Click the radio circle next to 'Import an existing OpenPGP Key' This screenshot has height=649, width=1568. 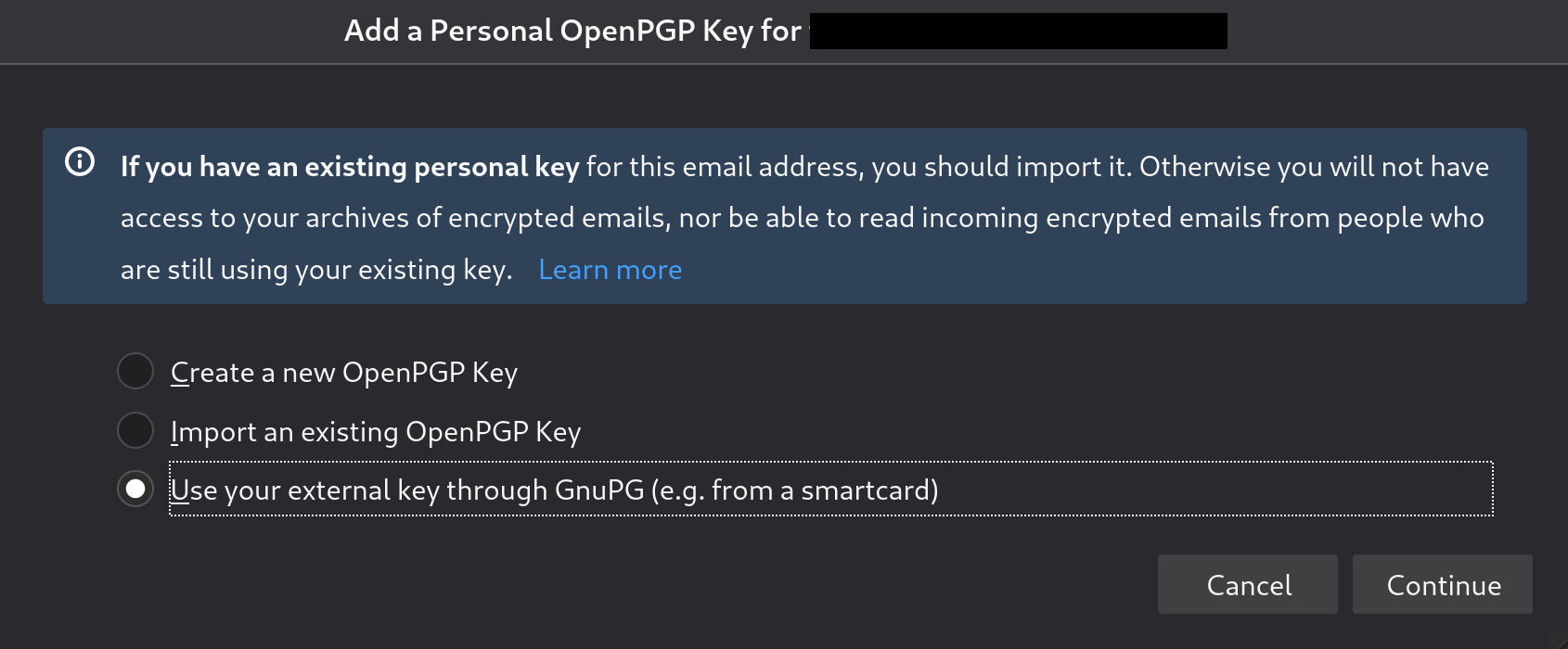point(135,430)
